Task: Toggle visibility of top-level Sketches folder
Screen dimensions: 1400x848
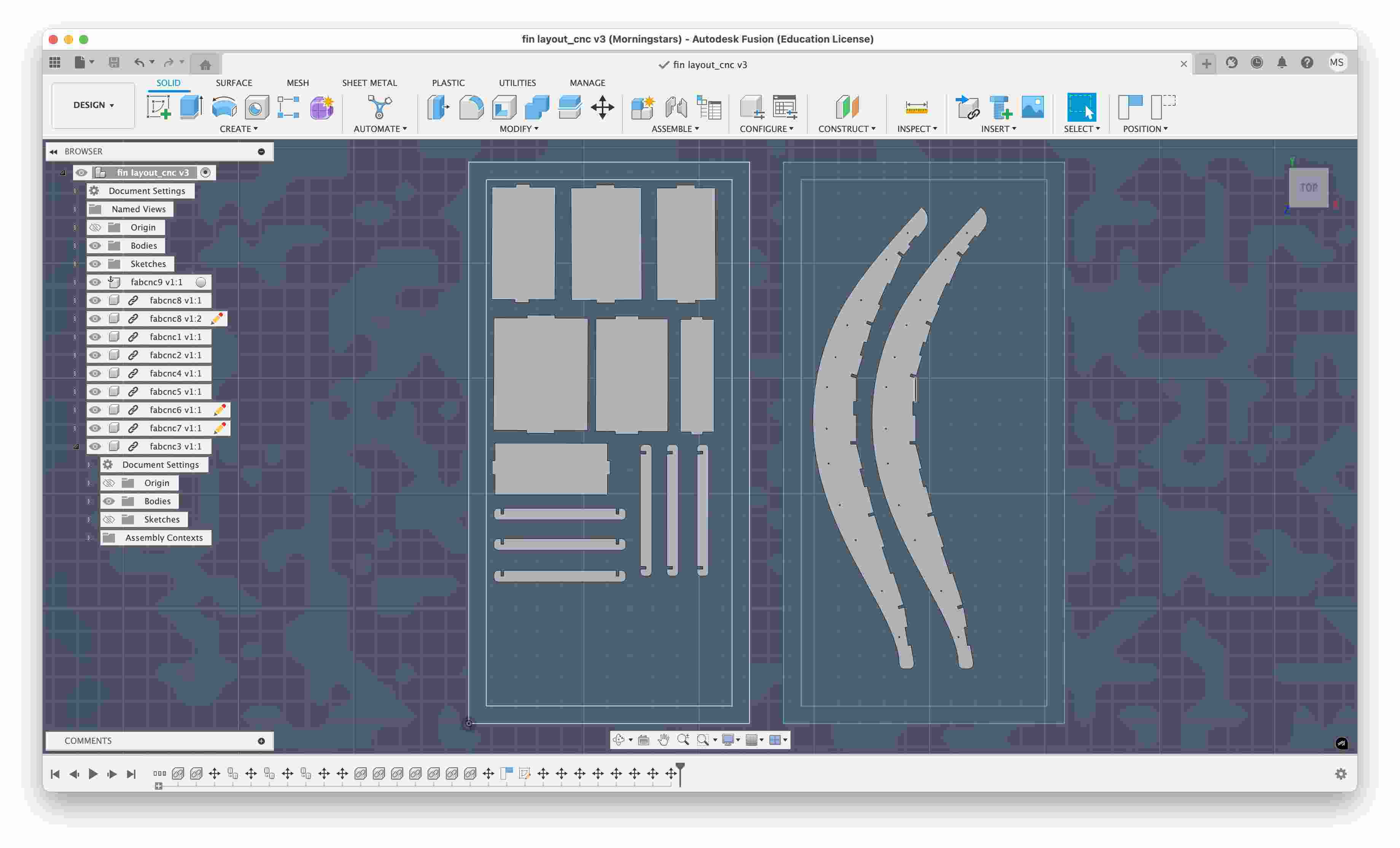Action: pos(95,264)
